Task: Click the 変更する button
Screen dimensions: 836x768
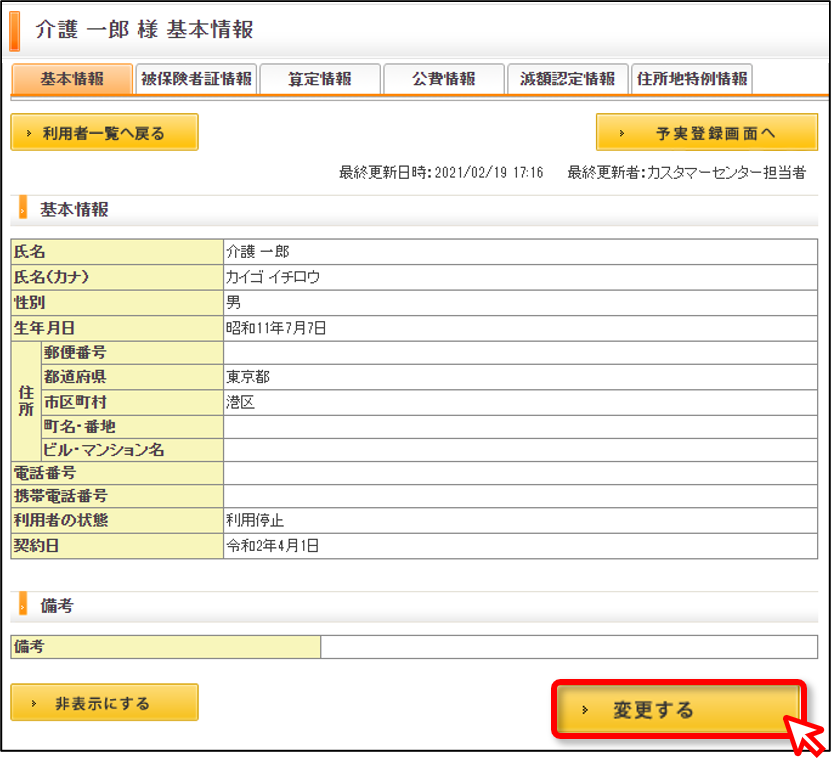Action: pyautogui.click(x=678, y=709)
